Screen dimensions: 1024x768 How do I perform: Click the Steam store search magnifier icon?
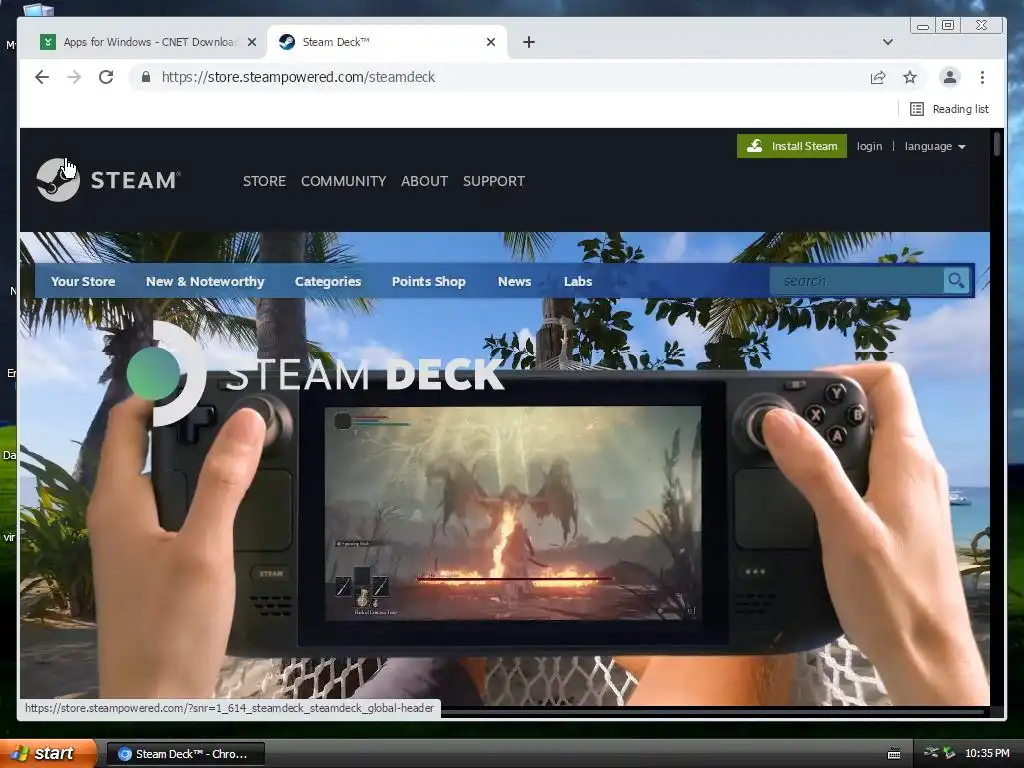(x=956, y=281)
